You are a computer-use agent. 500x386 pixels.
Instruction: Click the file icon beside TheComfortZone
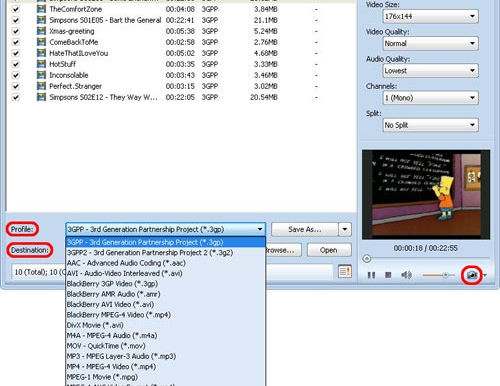41,9
